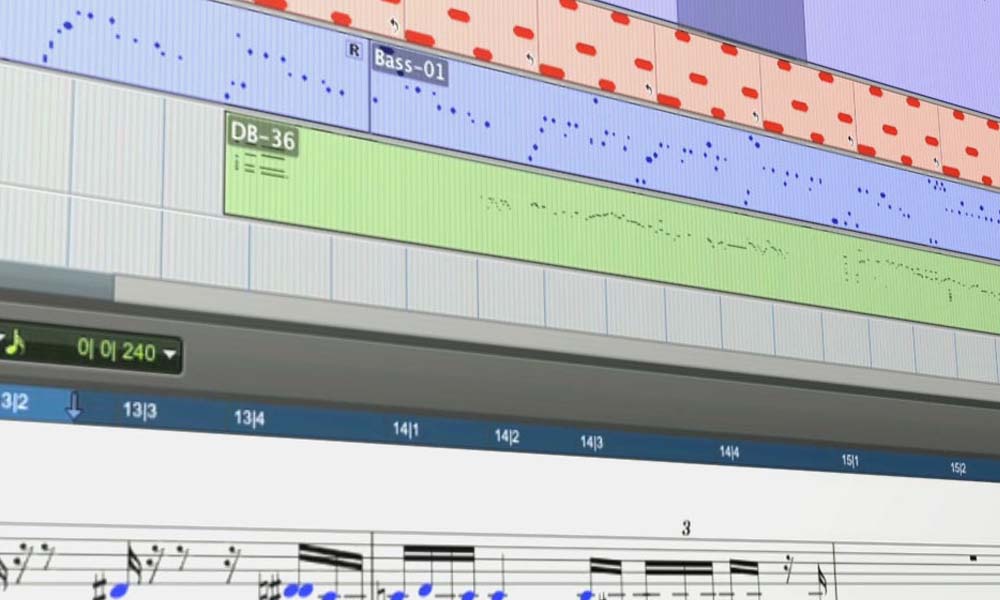Click ruler position 13|3
Screen dimensions: 1000x600
pos(140,410)
